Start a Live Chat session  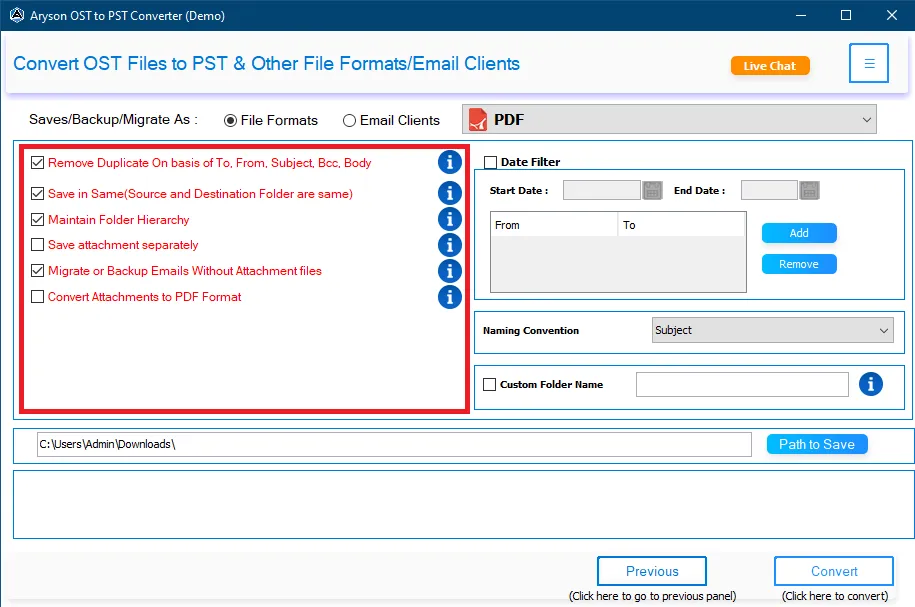[x=770, y=66]
